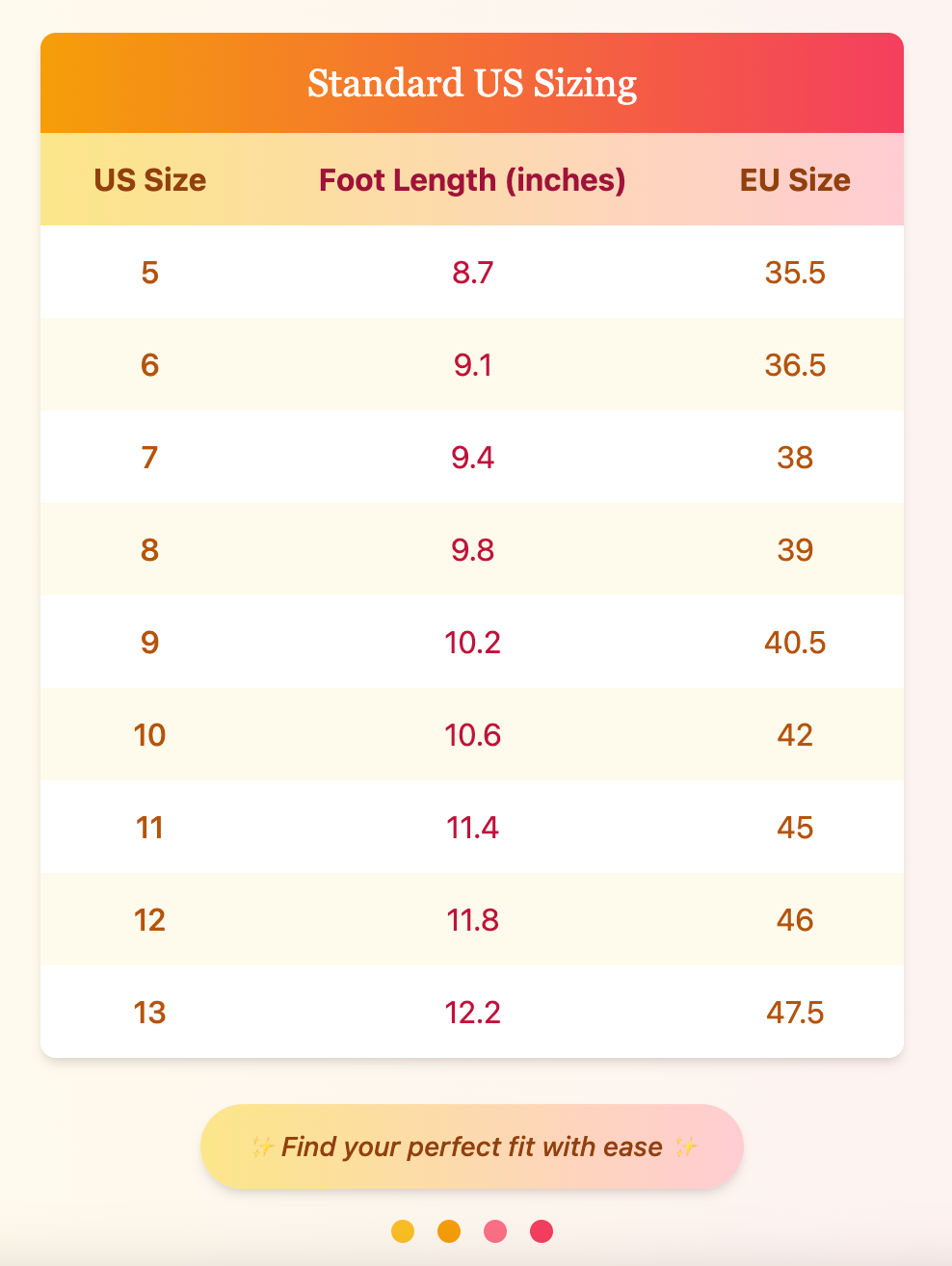Click the orange dot indicator

[449, 1231]
